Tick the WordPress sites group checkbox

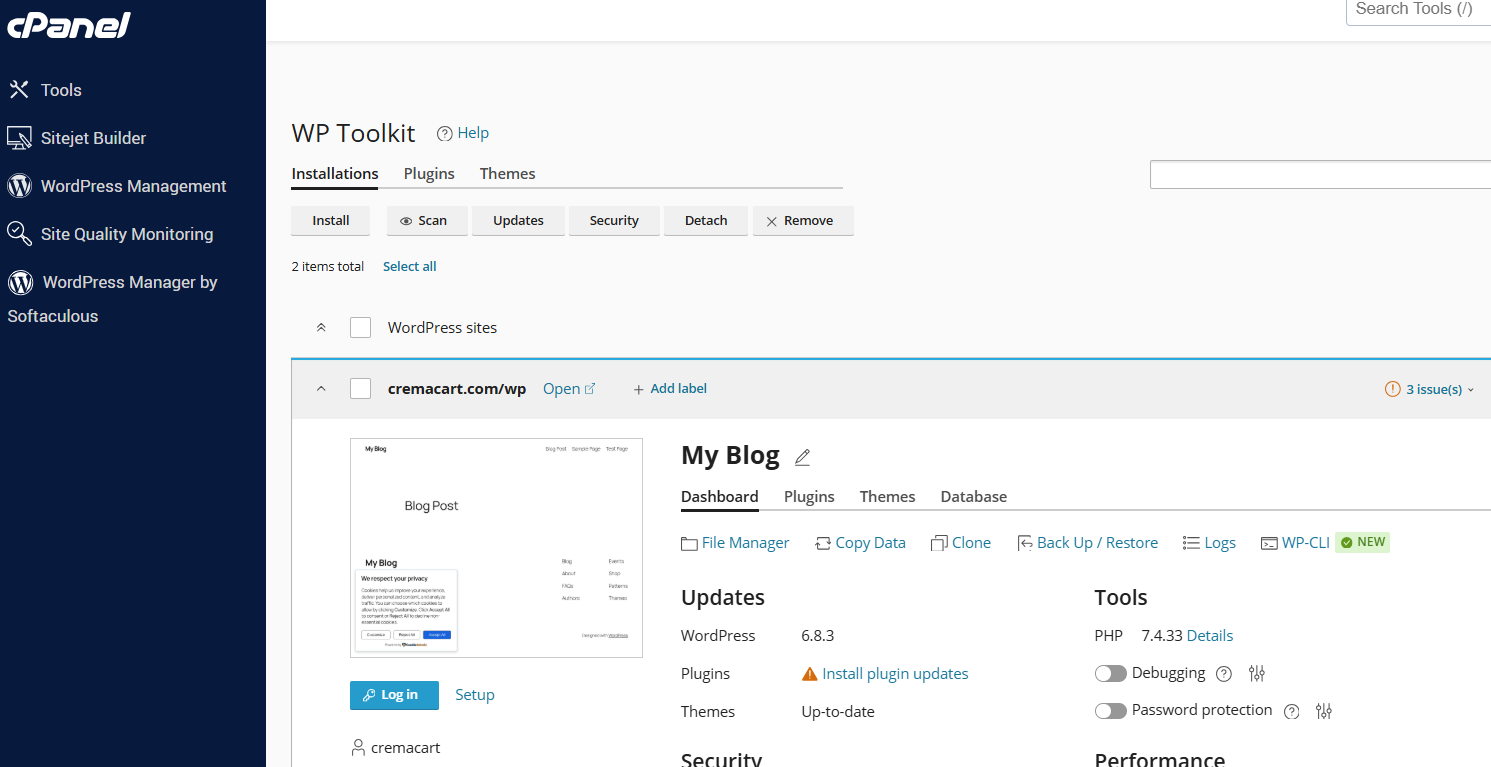coord(361,328)
